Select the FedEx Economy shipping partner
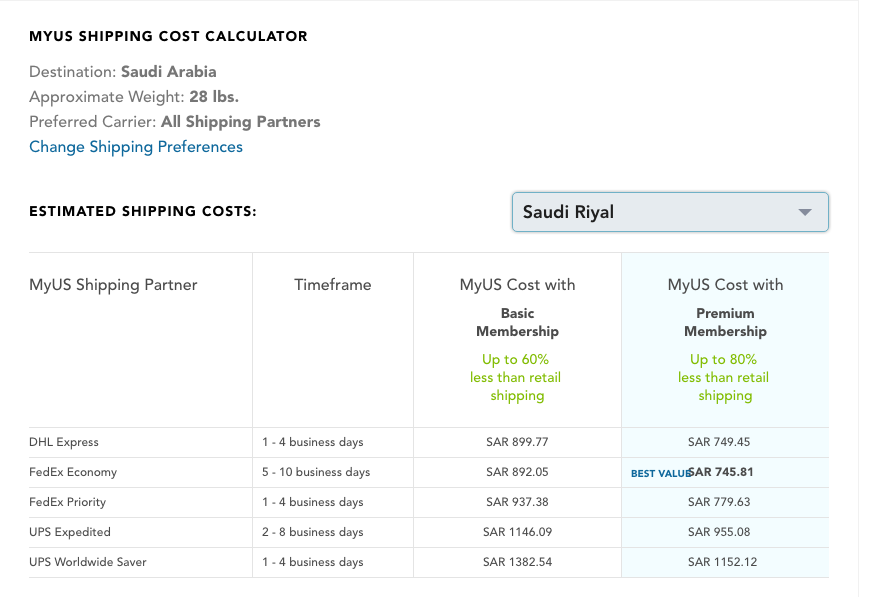870x597 pixels. 73,472
